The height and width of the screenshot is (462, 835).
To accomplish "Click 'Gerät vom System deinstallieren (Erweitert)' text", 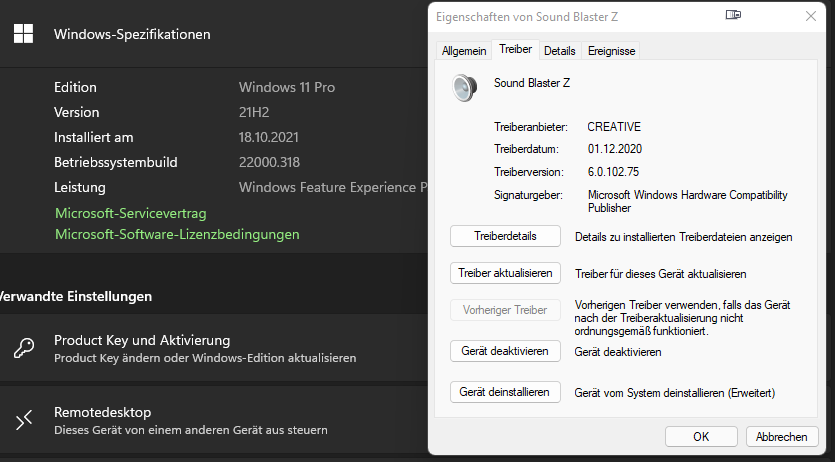I will click(x=675, y=393).
